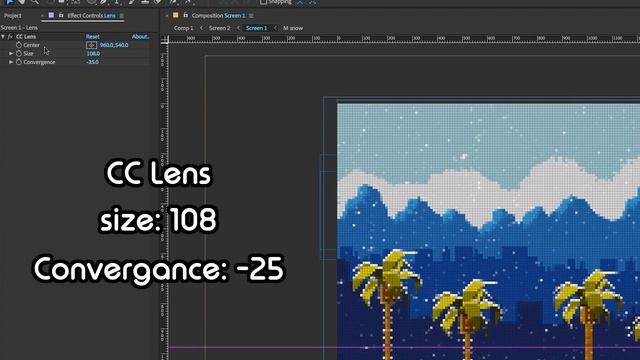Edit the Center value 960.0,540.0
Screen dimensions: 640x360
114,45
